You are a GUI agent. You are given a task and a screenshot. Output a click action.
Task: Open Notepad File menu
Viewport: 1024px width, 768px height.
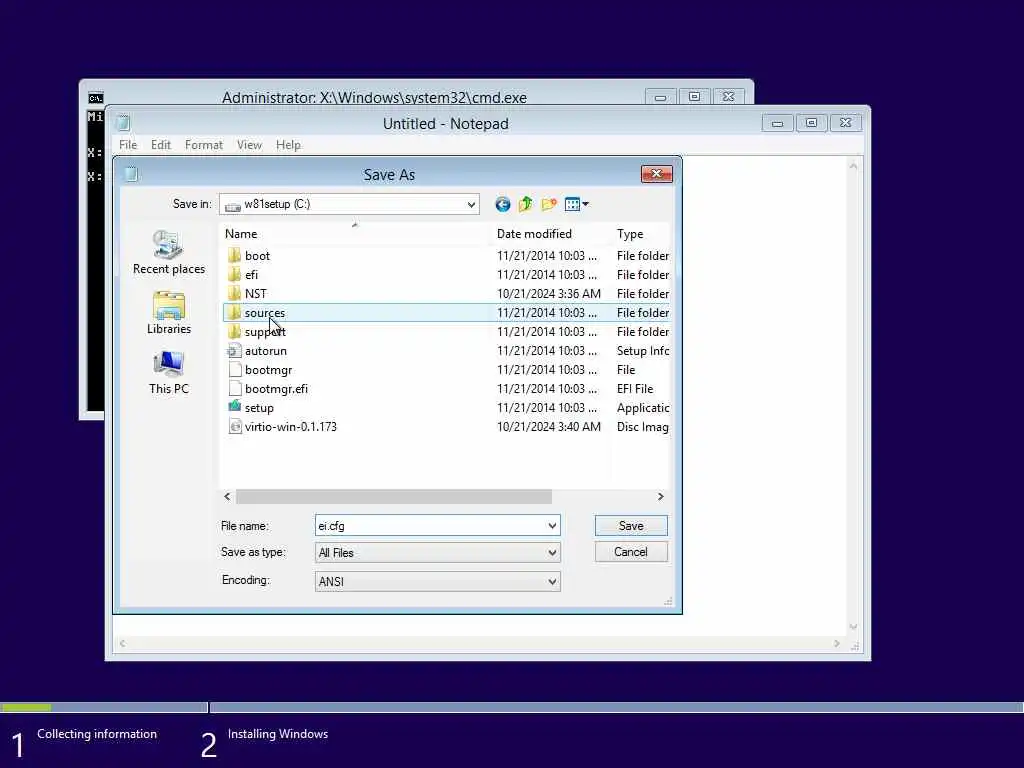pos(128,145)
